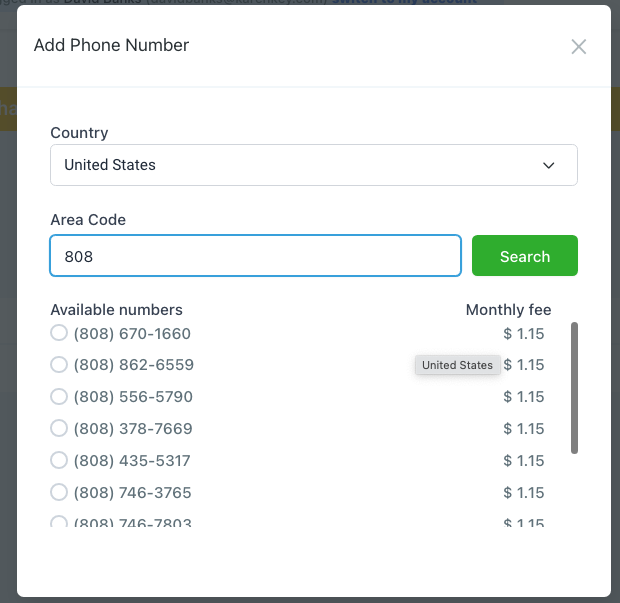The width and height of the screenshot is (620, 603).
Task: Pick the partially visible (808) 746-7803 option
Action: click(x=59, y=522)
